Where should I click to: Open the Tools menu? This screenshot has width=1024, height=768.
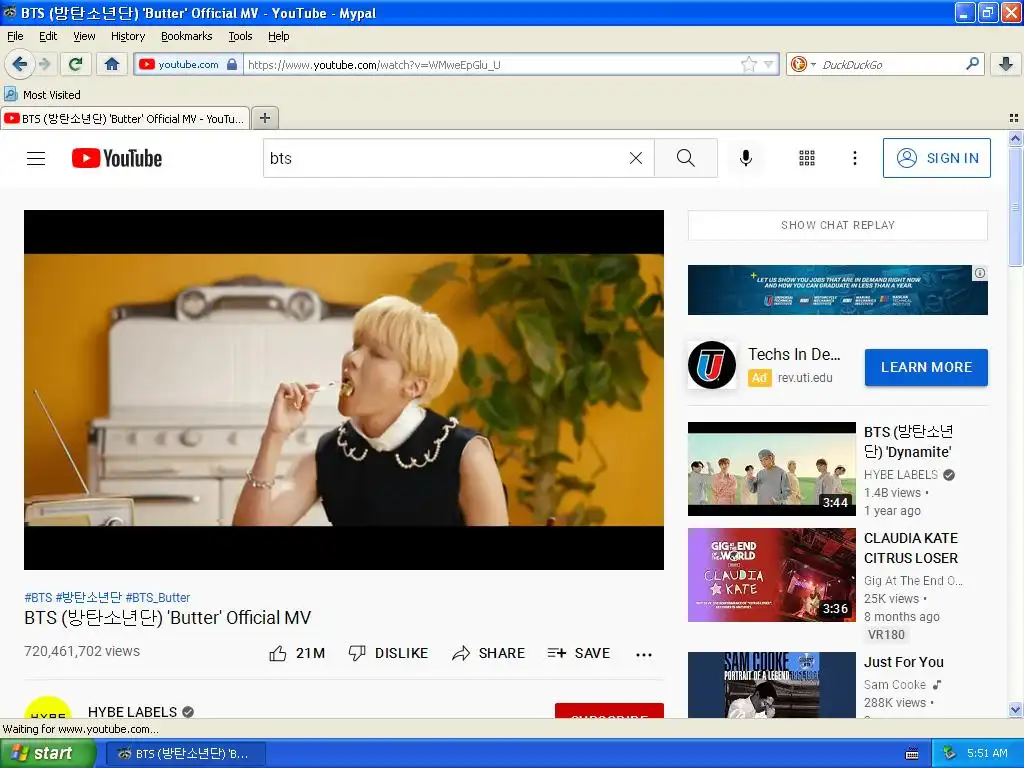tap(240, 37)
